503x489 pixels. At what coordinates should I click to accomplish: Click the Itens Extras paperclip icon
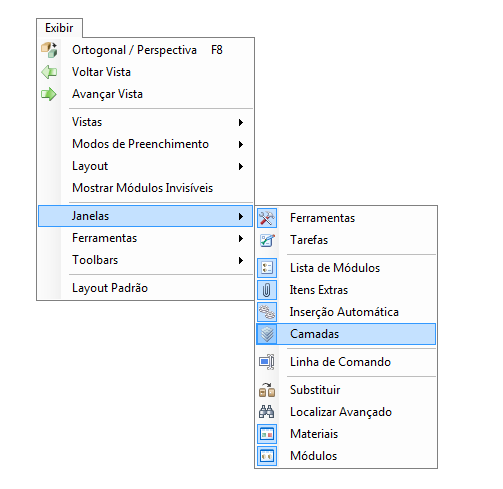pyautogui.click(x=267, y=290)
